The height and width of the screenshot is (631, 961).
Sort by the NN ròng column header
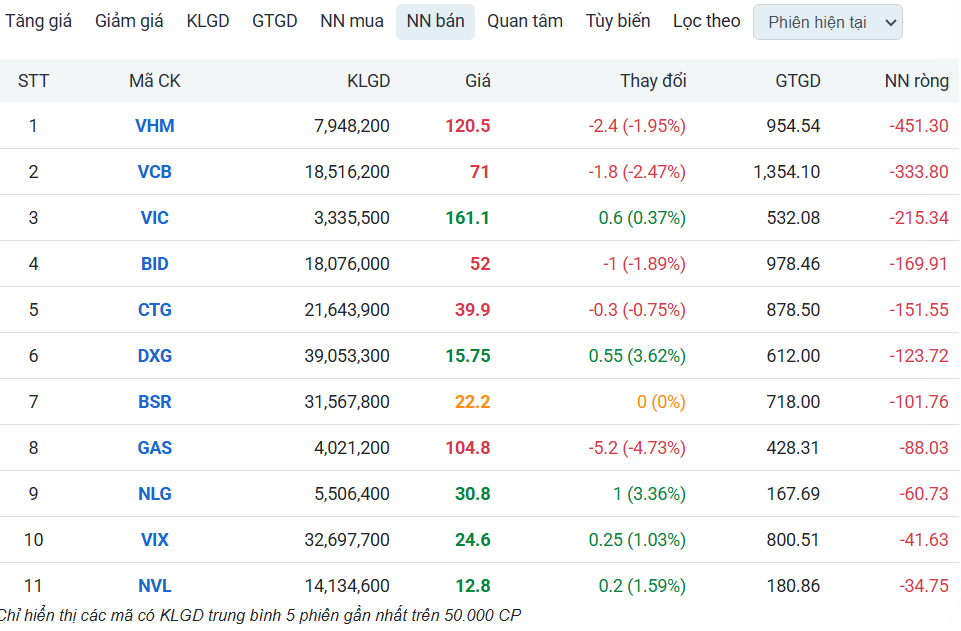coord(916,81)
